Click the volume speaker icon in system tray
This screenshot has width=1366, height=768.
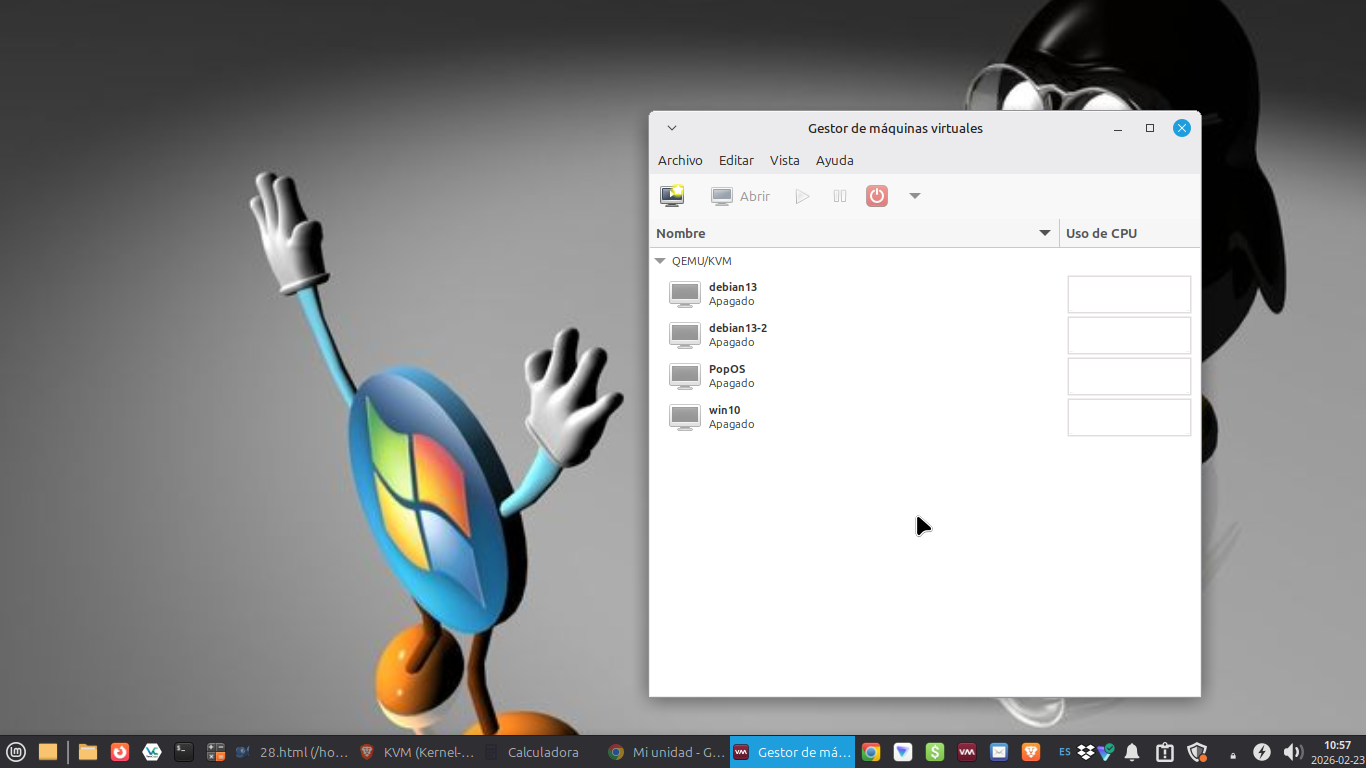point(1292,752)
